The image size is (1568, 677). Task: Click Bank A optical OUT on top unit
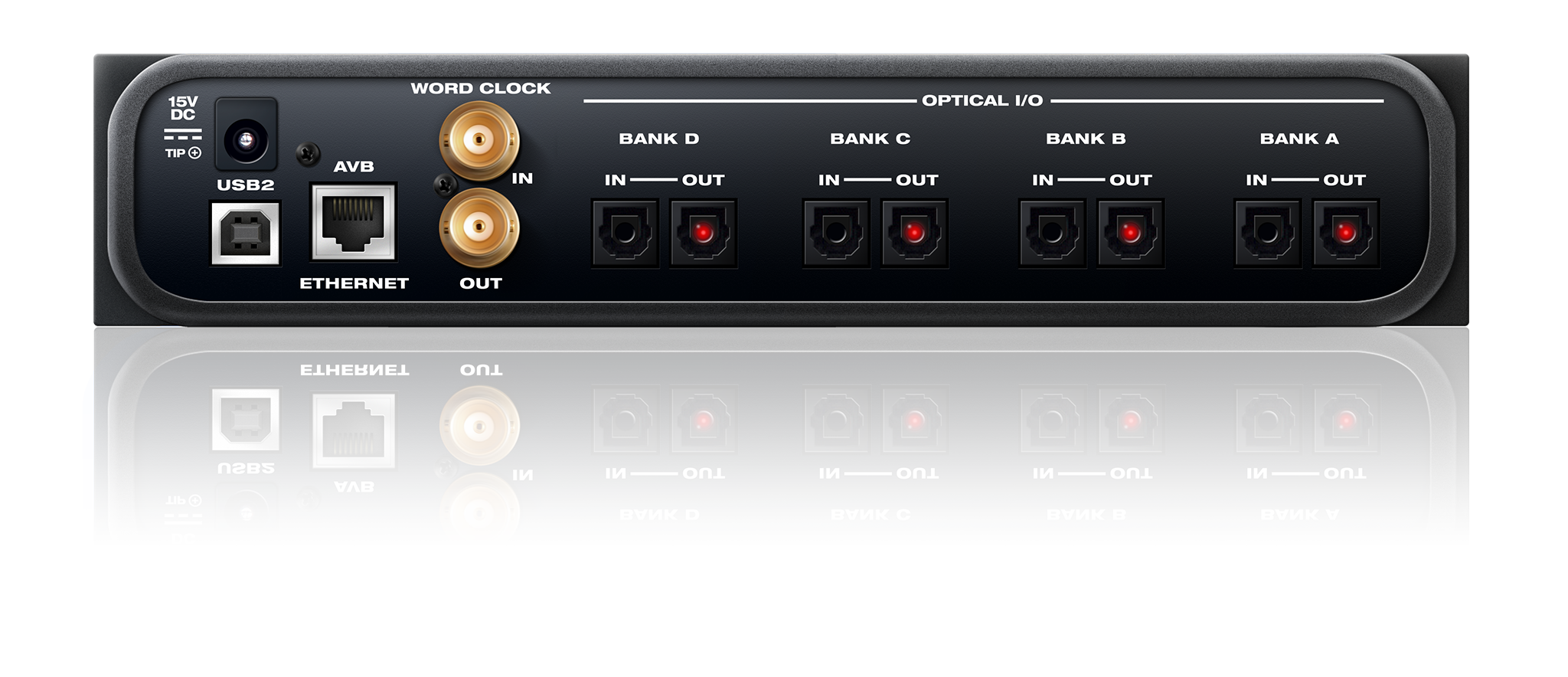[1346, 233]
